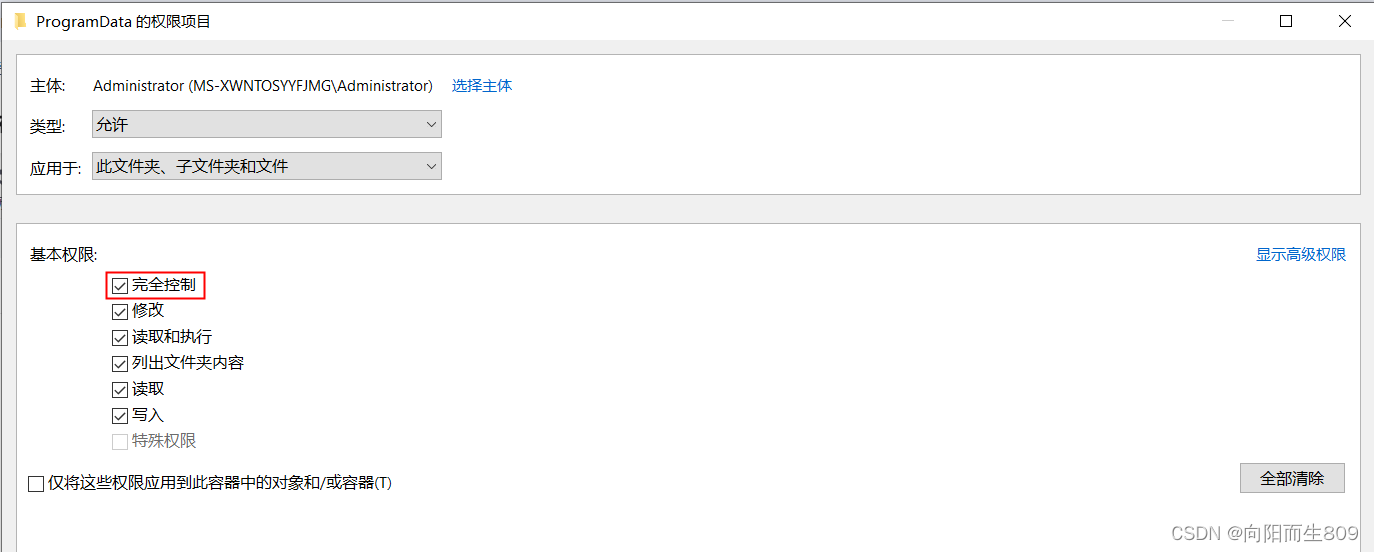Screen dimensions: 1374x552
Task: Click the 全部清除 button
Action: 1292,478
